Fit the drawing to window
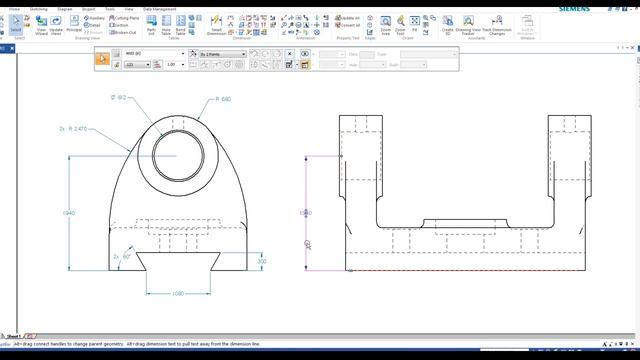 414,24
